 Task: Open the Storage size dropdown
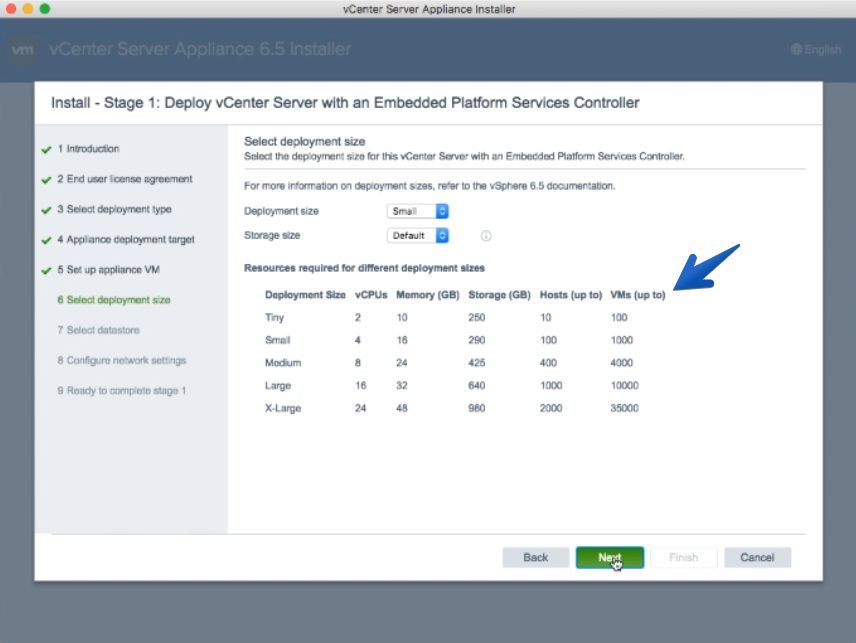pos(418,235)
